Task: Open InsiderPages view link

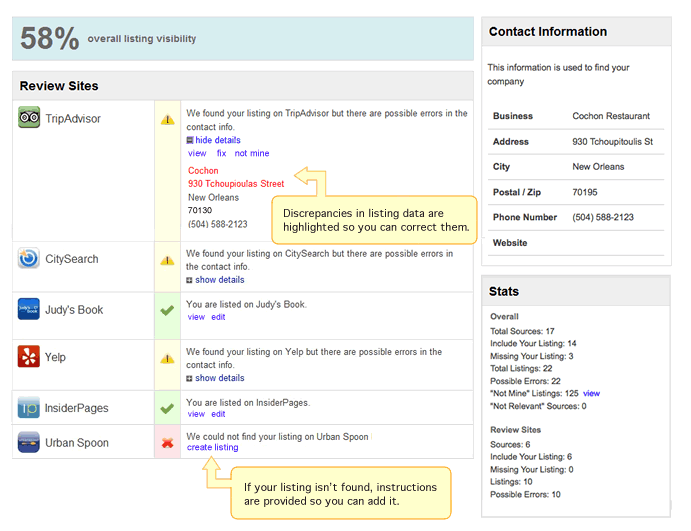Action: coord(196,414)
